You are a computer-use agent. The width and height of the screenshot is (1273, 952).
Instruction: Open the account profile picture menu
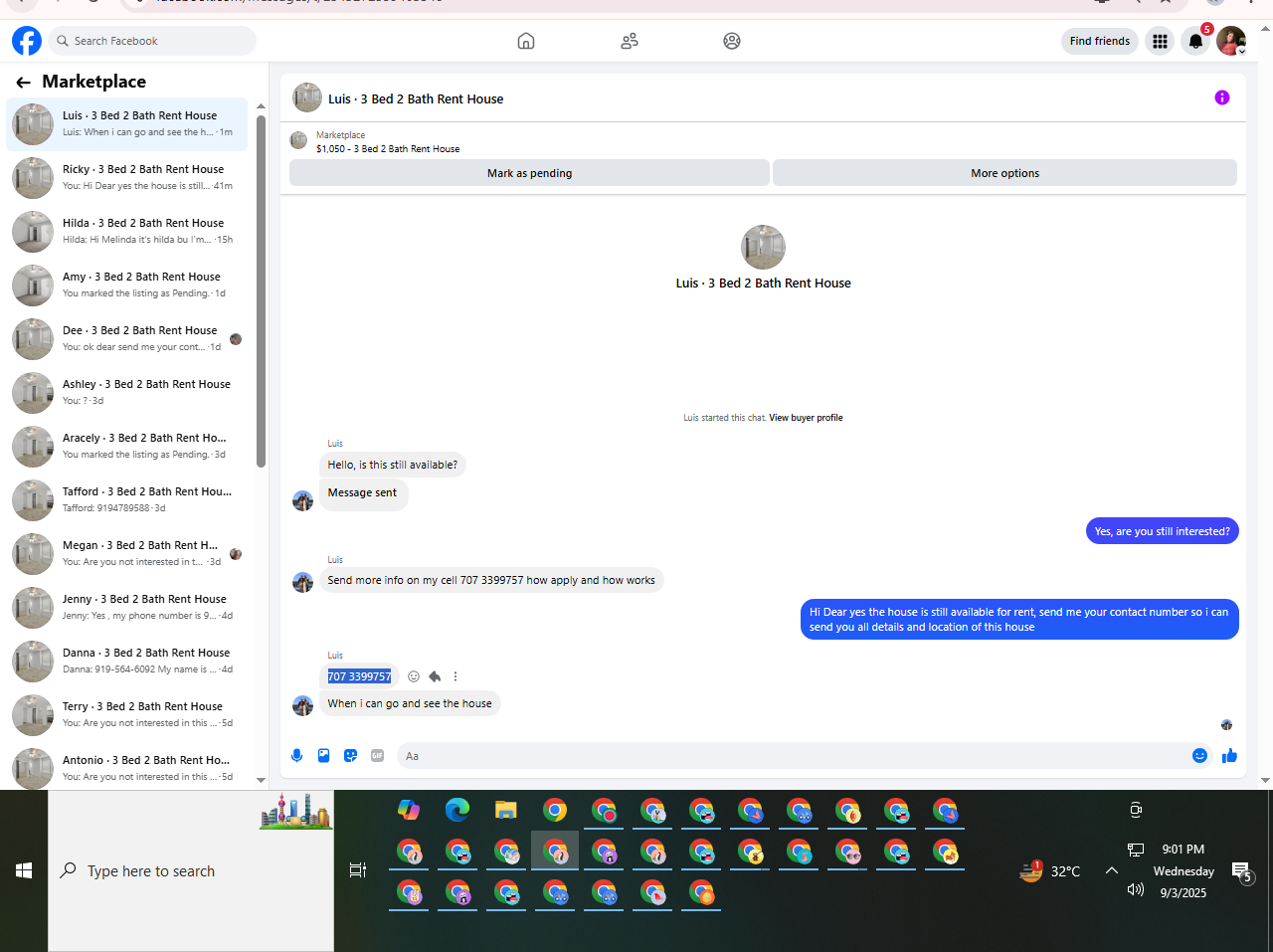[1231, 41]
